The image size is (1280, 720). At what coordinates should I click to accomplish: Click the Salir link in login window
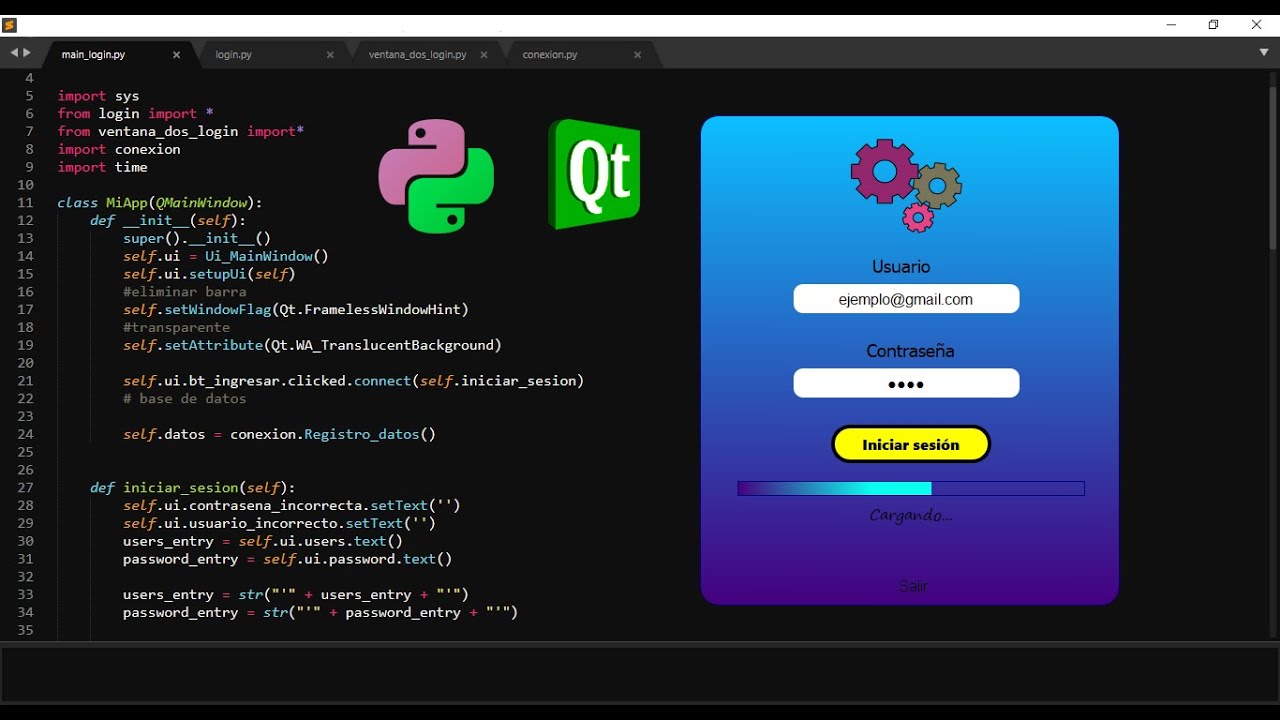(913, 586)
